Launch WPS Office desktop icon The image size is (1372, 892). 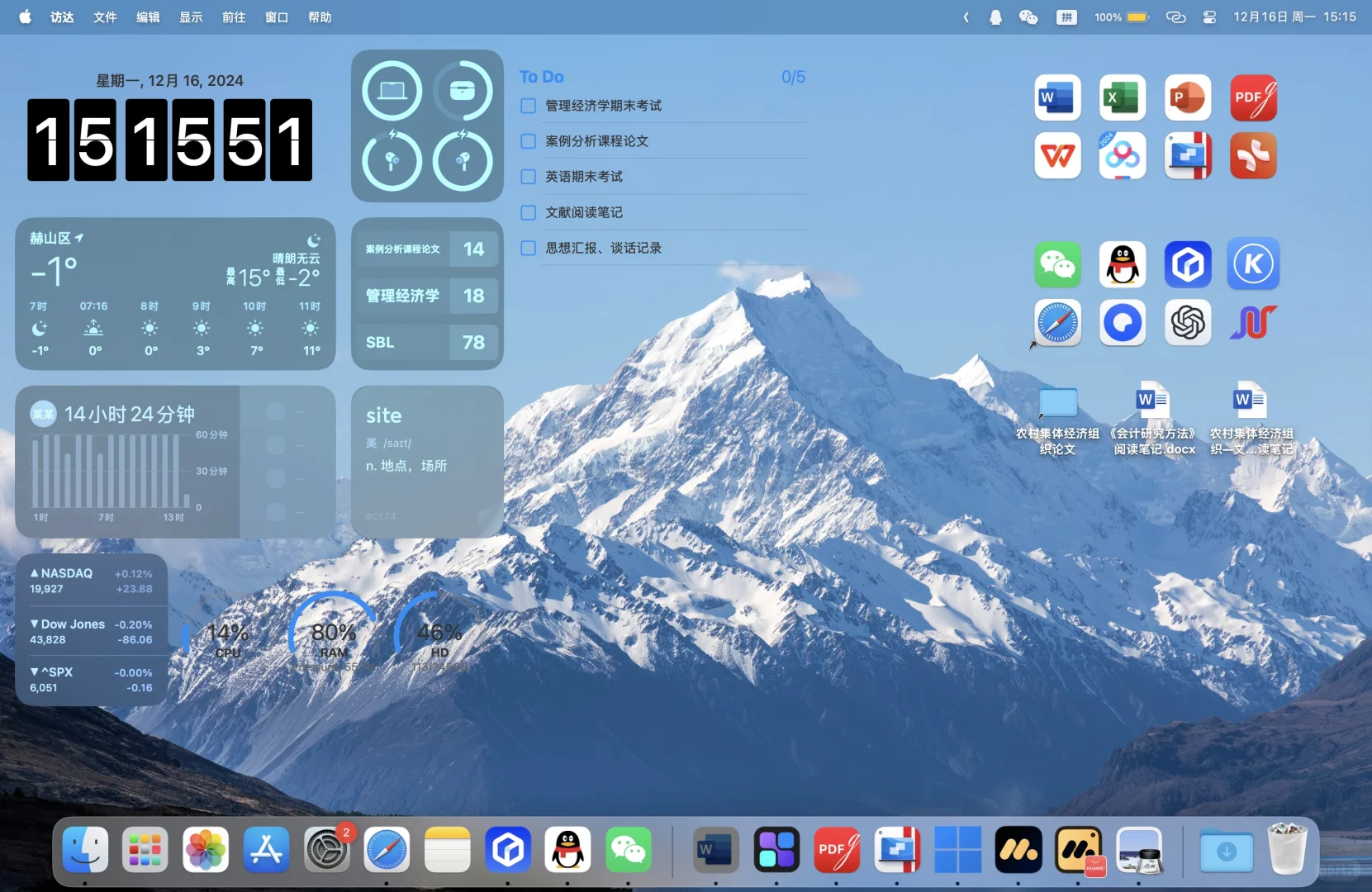tap(1057, 155)
